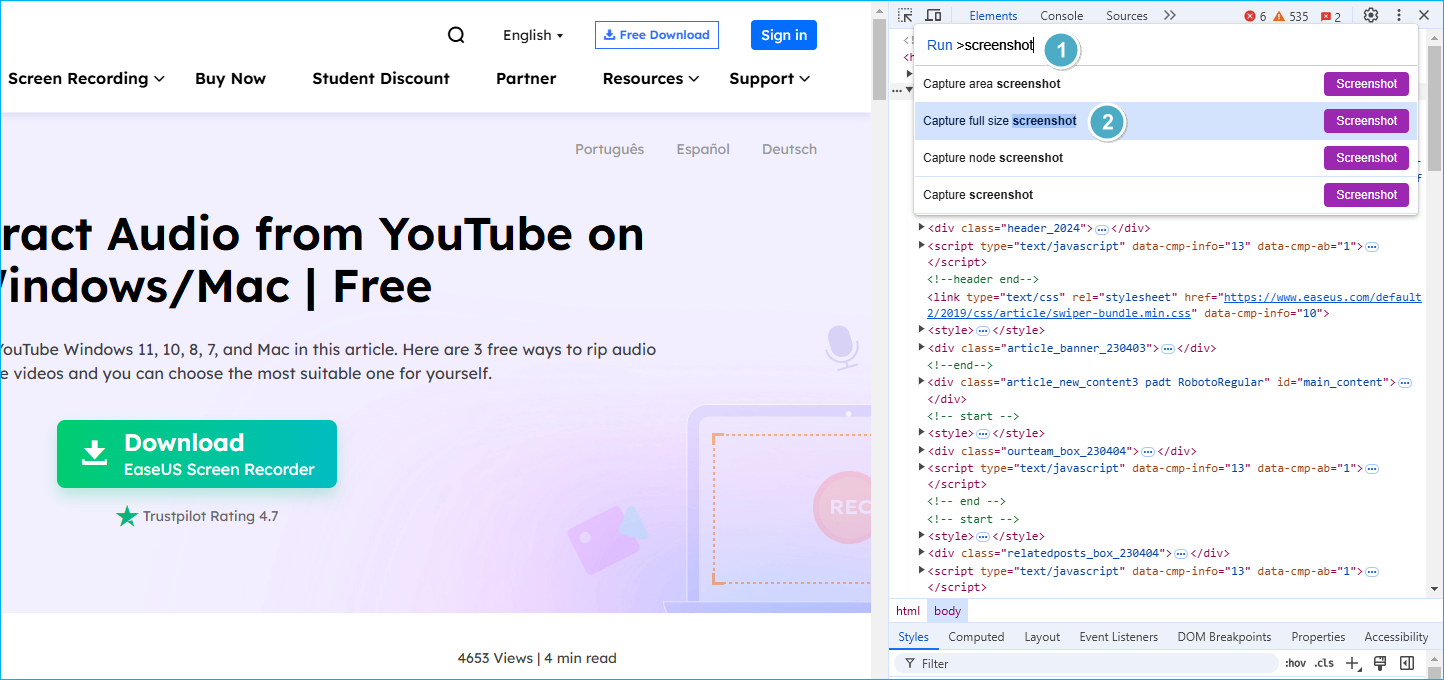Reveal collapsed content of relatedposts_box_230404 div
1444x680 pixels.
click(x=1180, y=554)
